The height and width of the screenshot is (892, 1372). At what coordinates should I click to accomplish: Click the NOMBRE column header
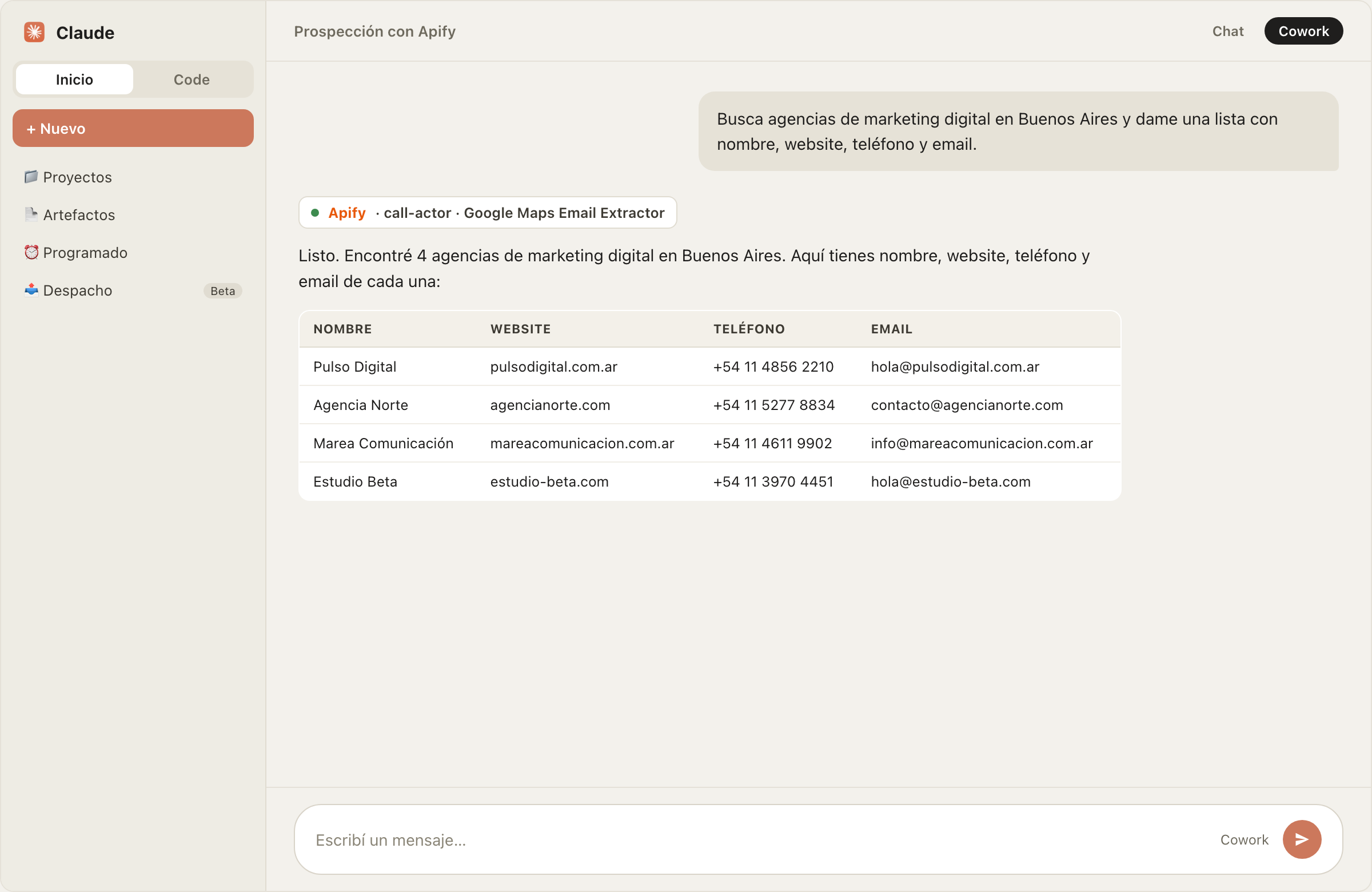point(342,329)
